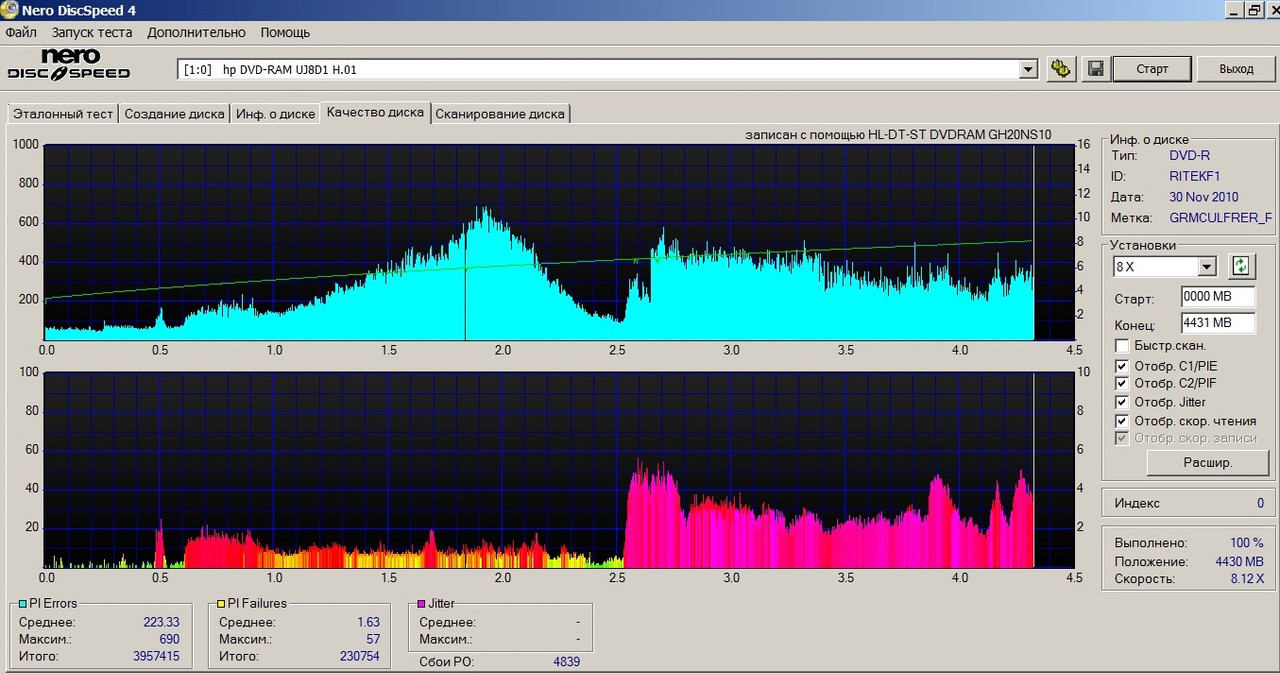Select the Качество диска tab
Image resolution: width=1280 pixels, height=674 pixels.
375,112
